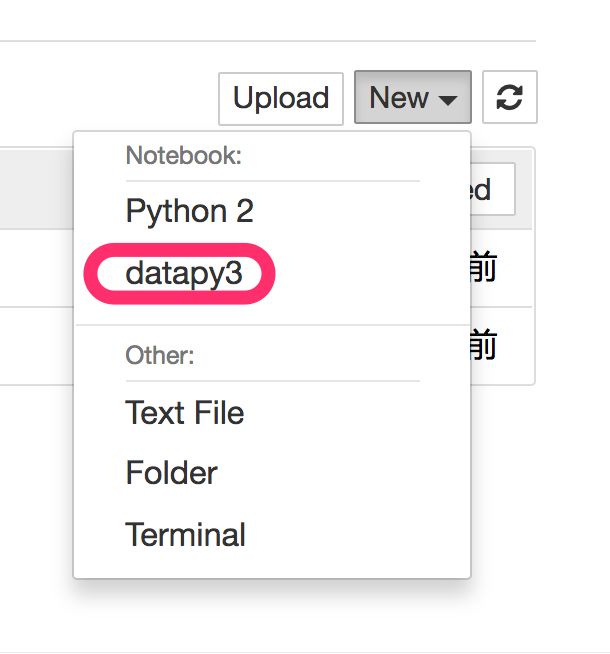Create a new Text File
This screenshot has width=610, height=654.
tap(185, 413)
